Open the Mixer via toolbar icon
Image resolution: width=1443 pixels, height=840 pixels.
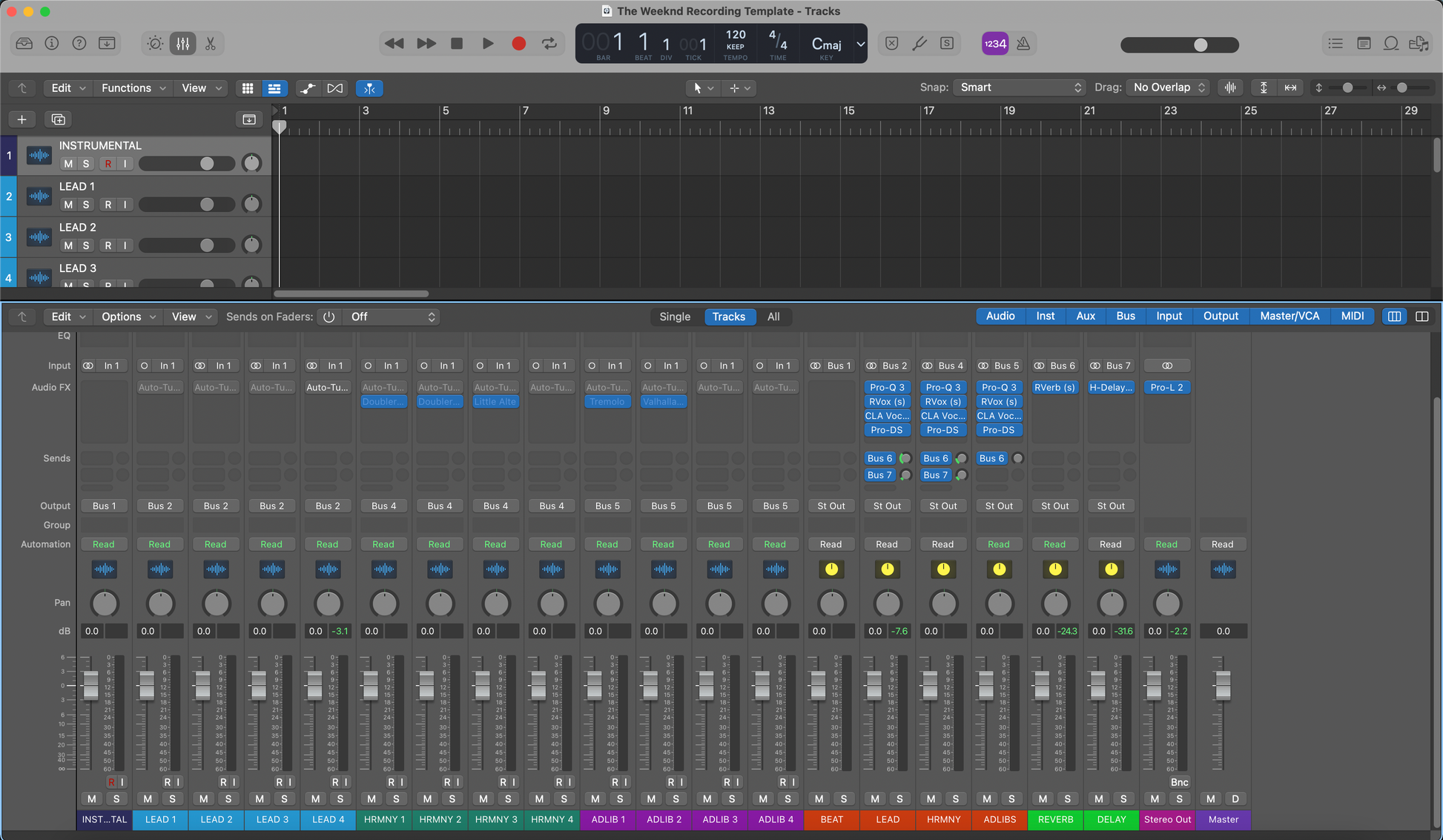(x=182, y=44)
